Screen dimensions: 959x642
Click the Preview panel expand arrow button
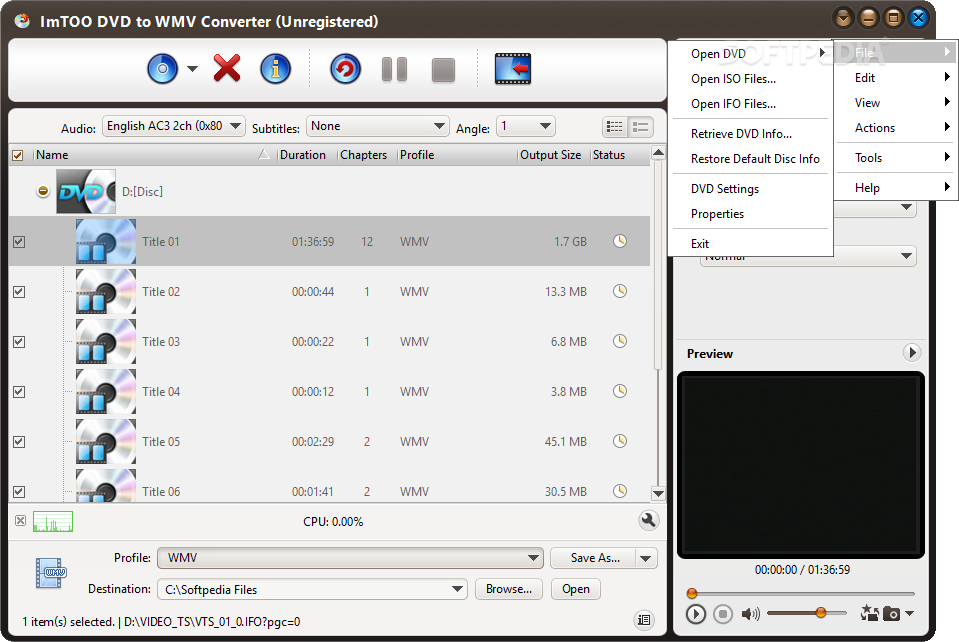[912, 353]
